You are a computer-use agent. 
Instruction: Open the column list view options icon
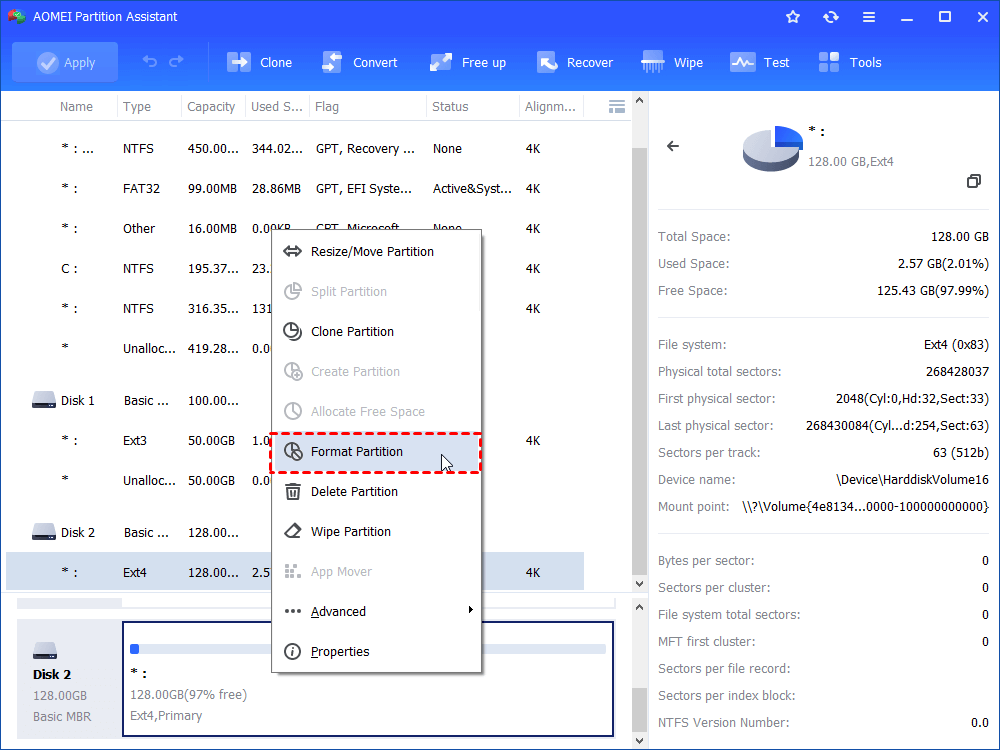pos(617,106)
